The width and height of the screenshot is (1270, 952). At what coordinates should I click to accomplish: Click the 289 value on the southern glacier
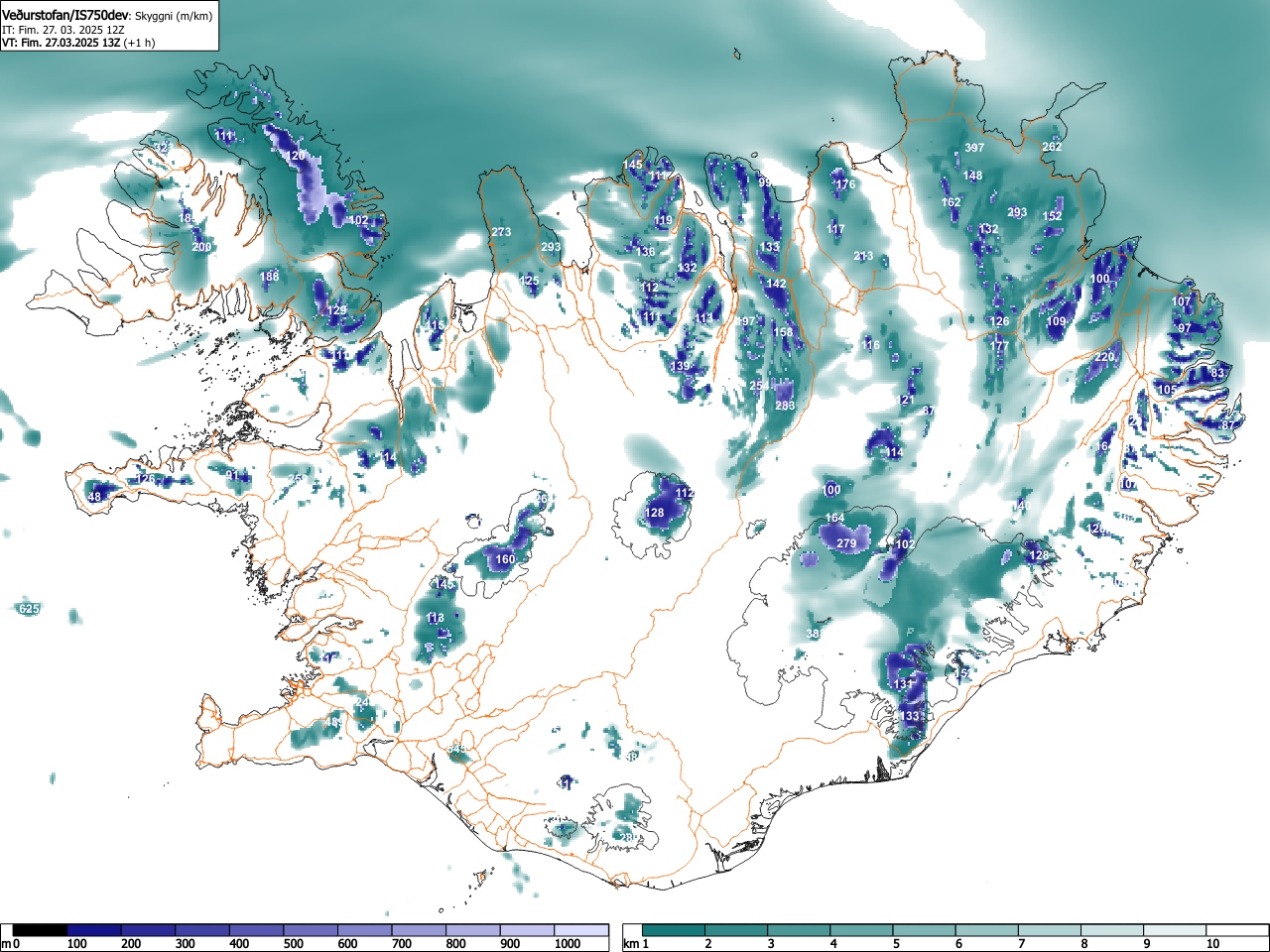point(628,838)
